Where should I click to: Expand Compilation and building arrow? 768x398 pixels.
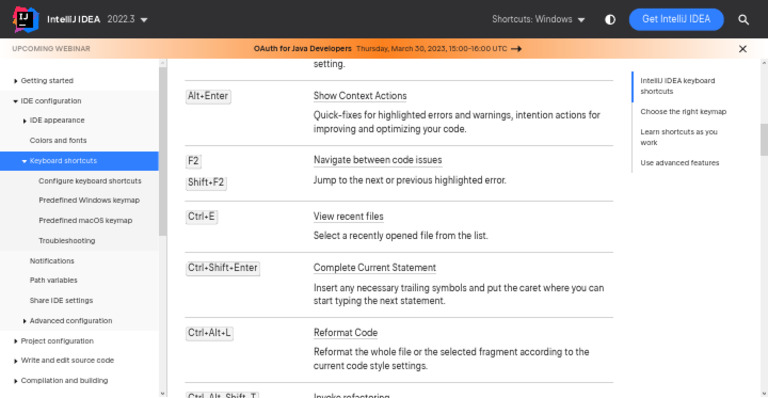point(15,381)
